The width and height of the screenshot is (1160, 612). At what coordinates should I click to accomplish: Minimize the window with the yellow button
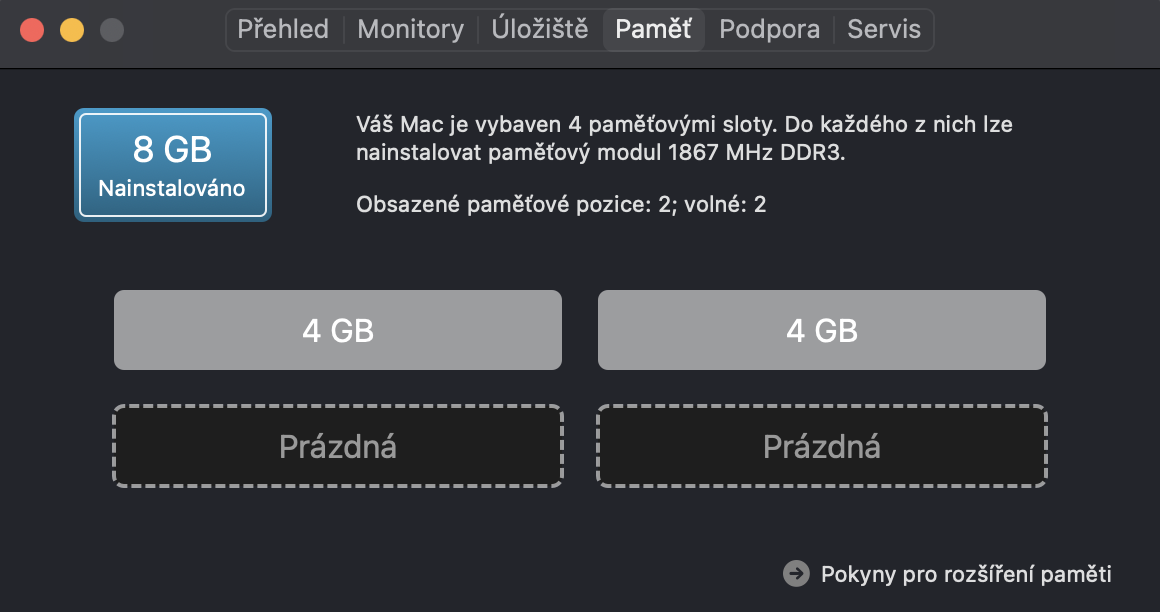pos(72,30)
